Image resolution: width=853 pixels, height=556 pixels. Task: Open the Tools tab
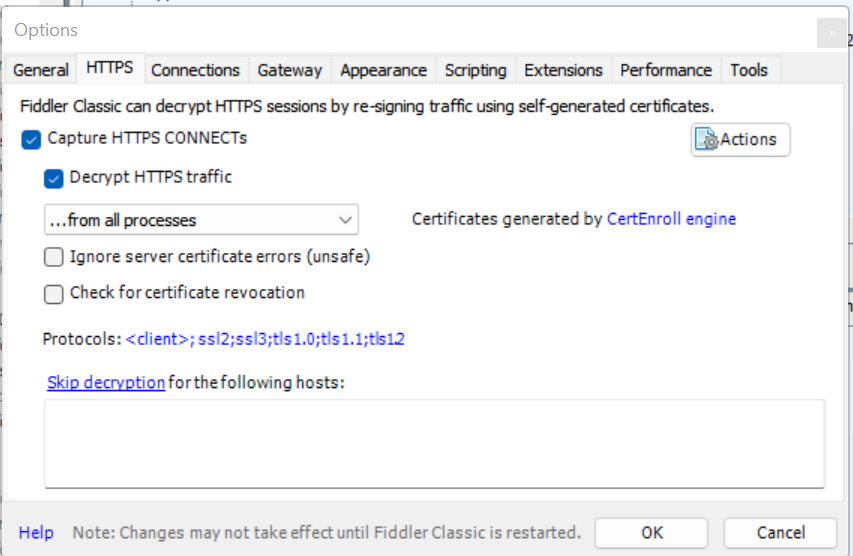[749, 70]
